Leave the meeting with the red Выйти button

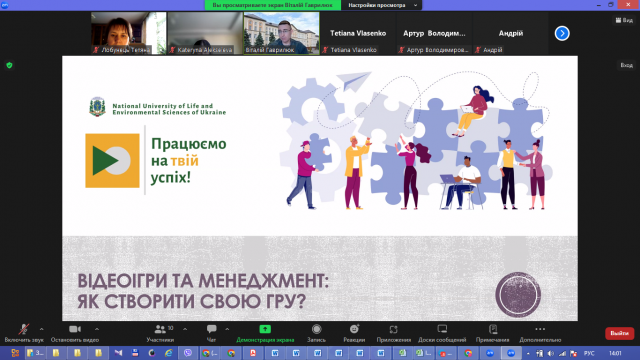click(x=619, y=333)
